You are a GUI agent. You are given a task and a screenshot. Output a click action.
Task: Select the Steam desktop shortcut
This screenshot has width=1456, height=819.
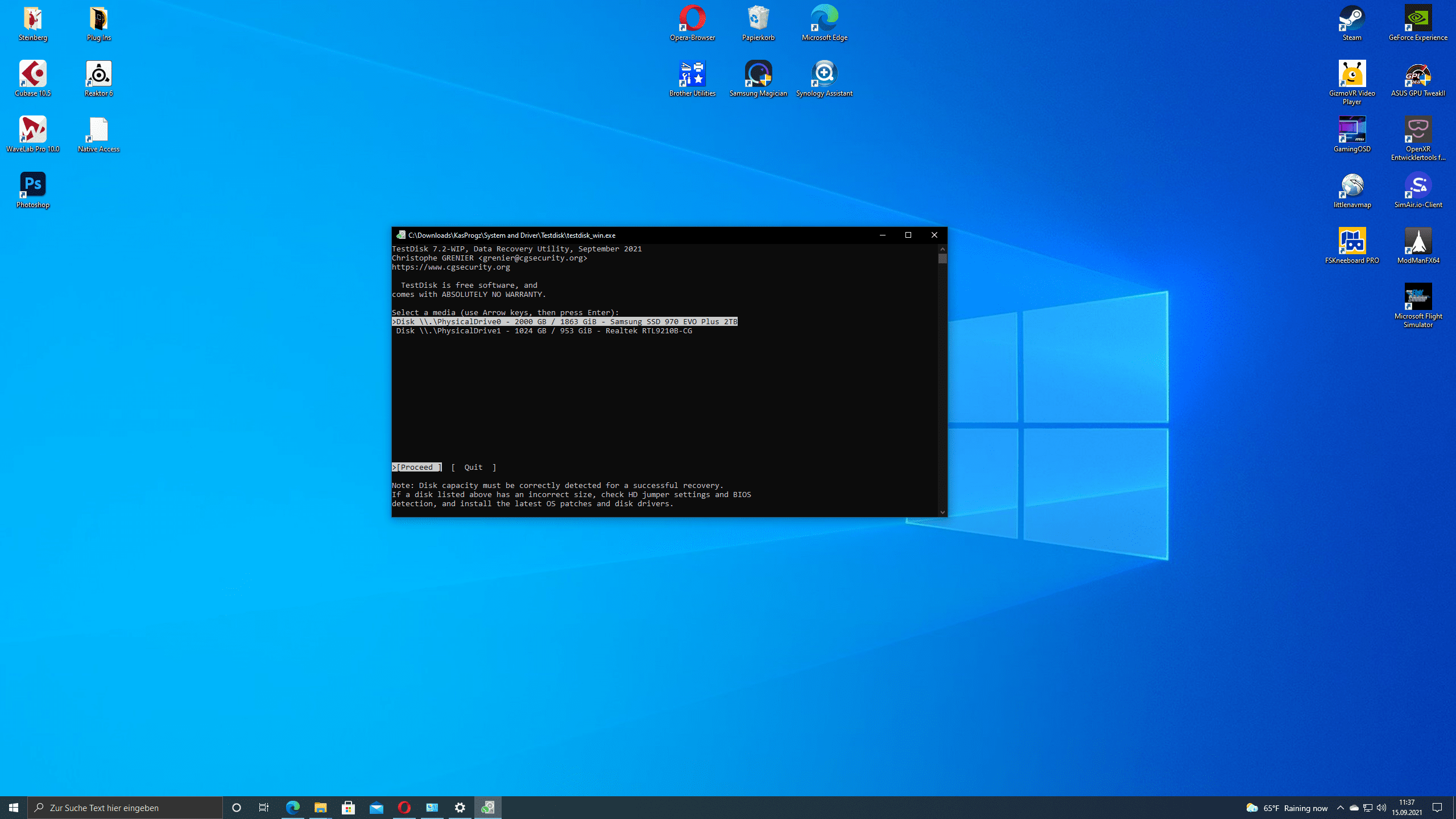click(x=1352, y=24)
